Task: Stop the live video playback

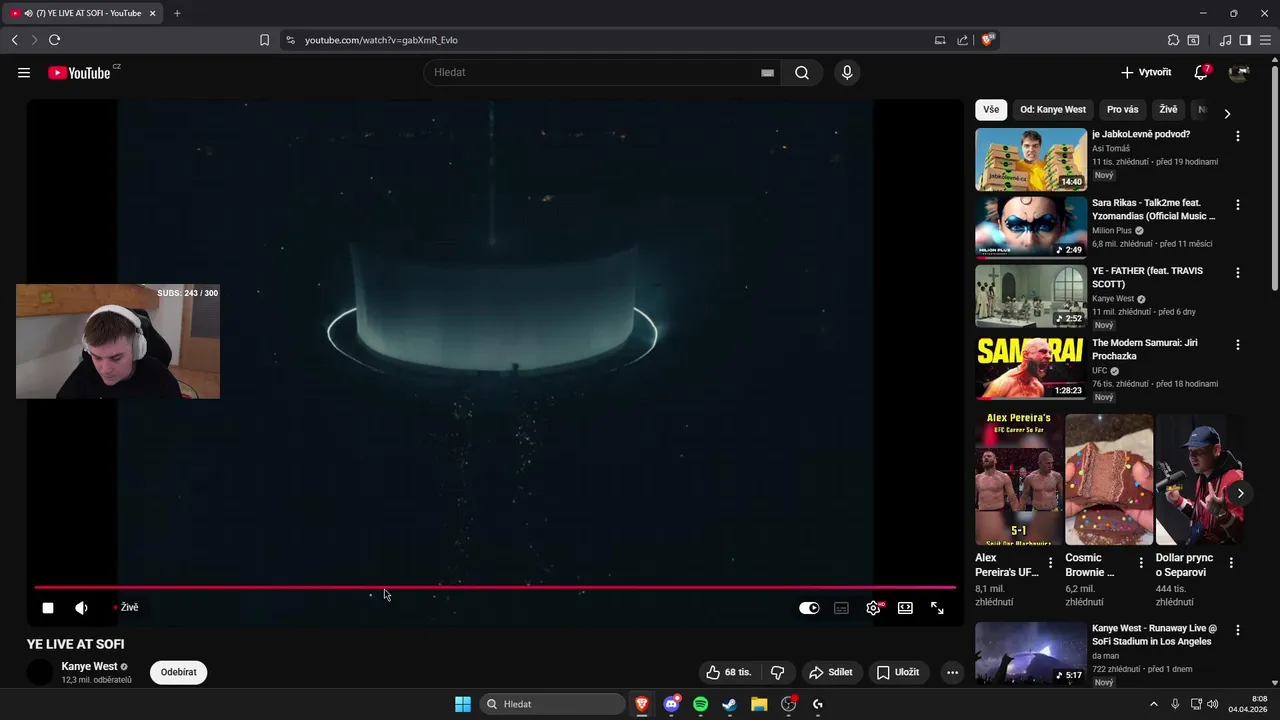Action: (48, 608)
